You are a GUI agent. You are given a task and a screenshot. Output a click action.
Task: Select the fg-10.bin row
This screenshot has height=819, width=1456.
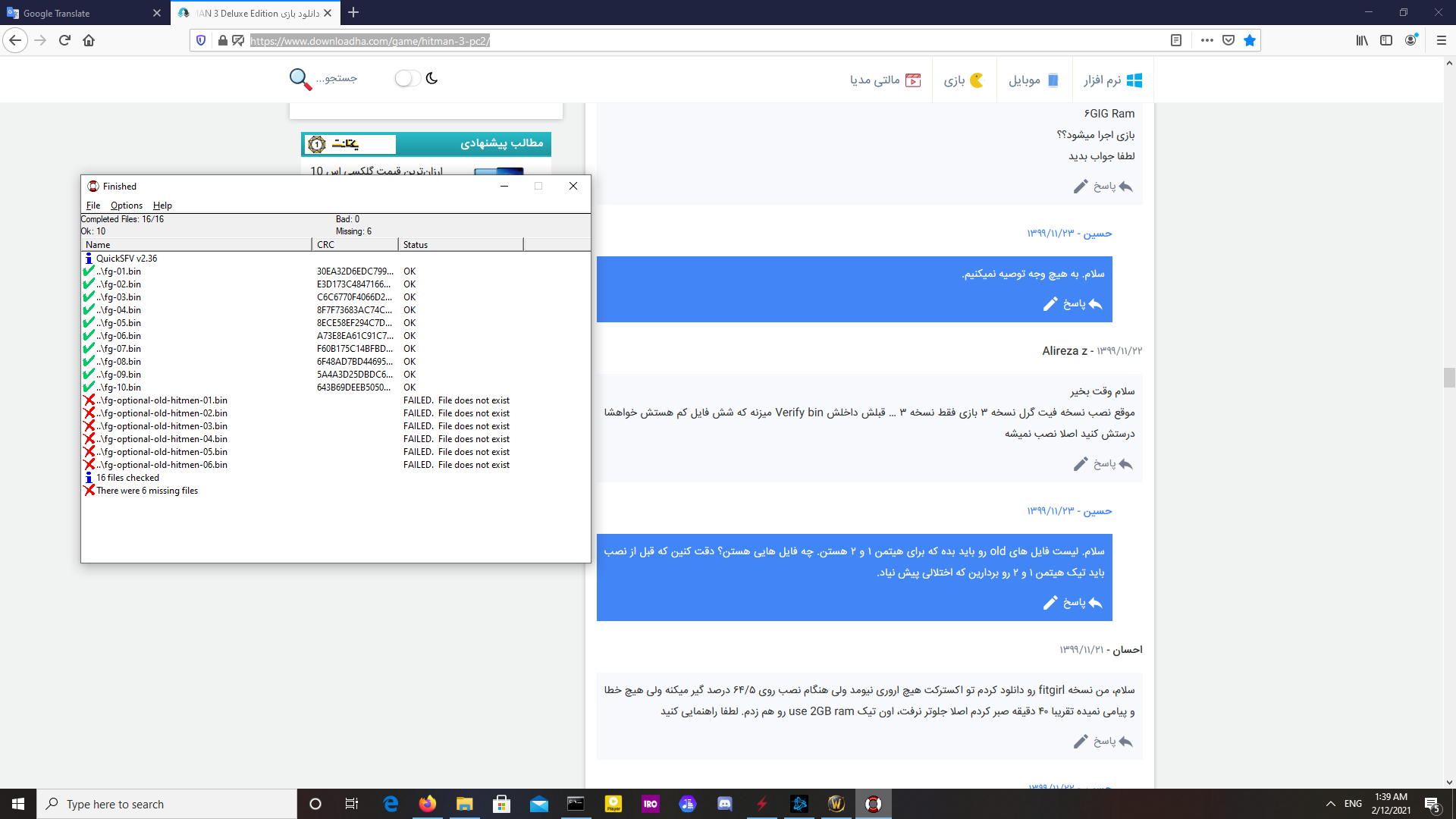coord(336,388)
